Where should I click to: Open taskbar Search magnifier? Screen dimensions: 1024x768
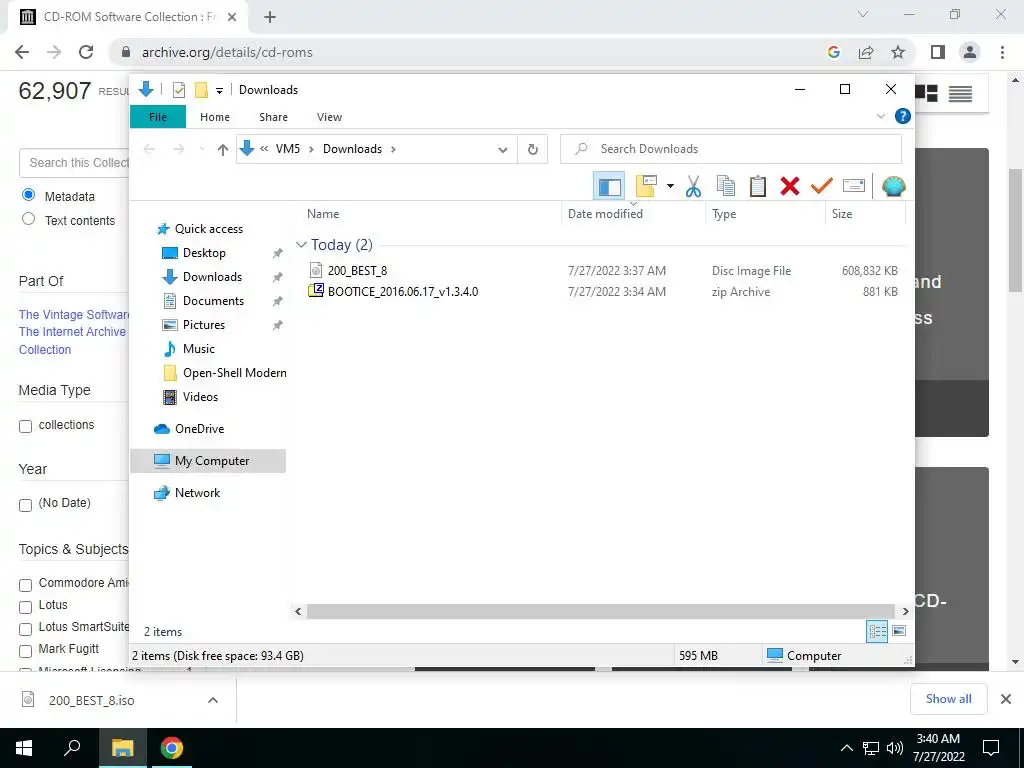pos(72,748)
